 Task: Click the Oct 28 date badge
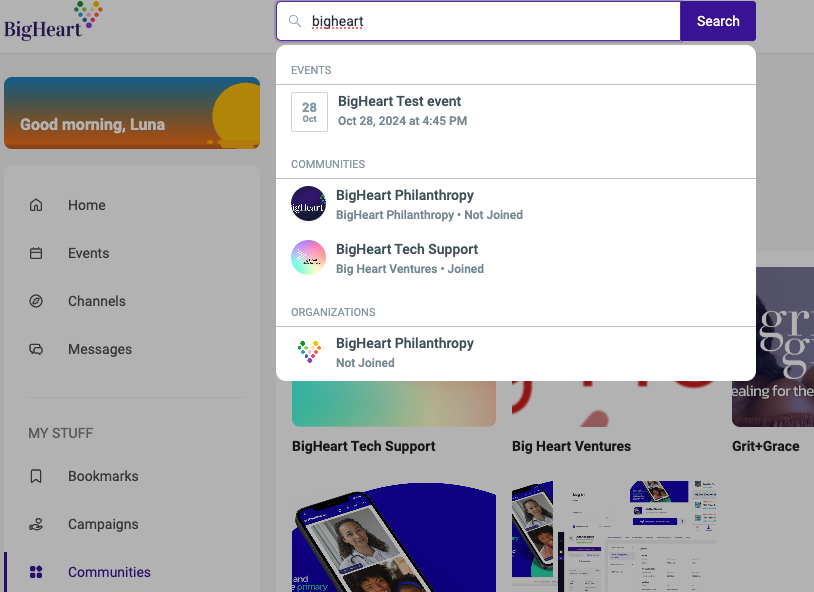pos(309,112)
